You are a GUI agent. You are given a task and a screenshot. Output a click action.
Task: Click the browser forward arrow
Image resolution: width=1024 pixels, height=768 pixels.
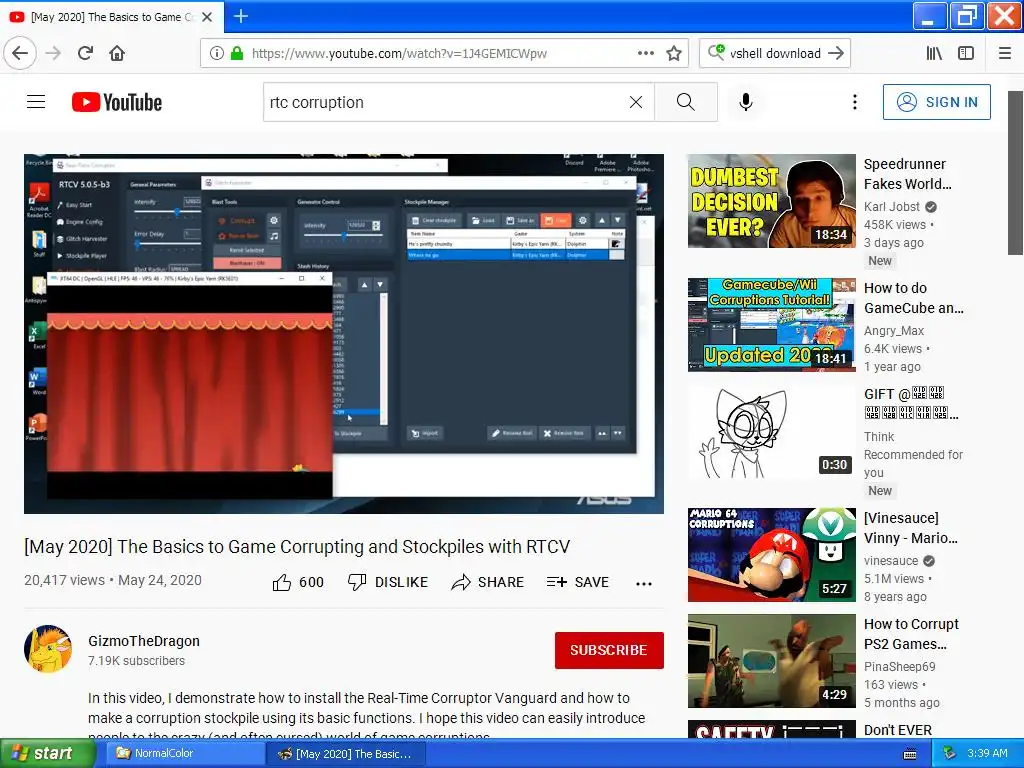coord(53,53)
